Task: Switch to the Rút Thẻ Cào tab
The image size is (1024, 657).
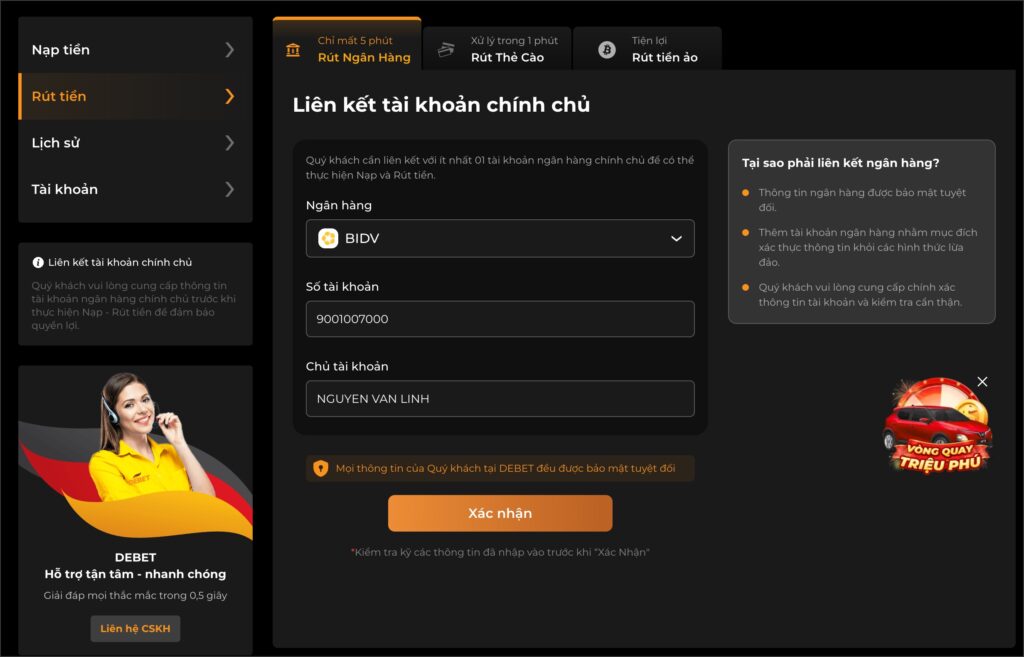Action: point(498,49)
